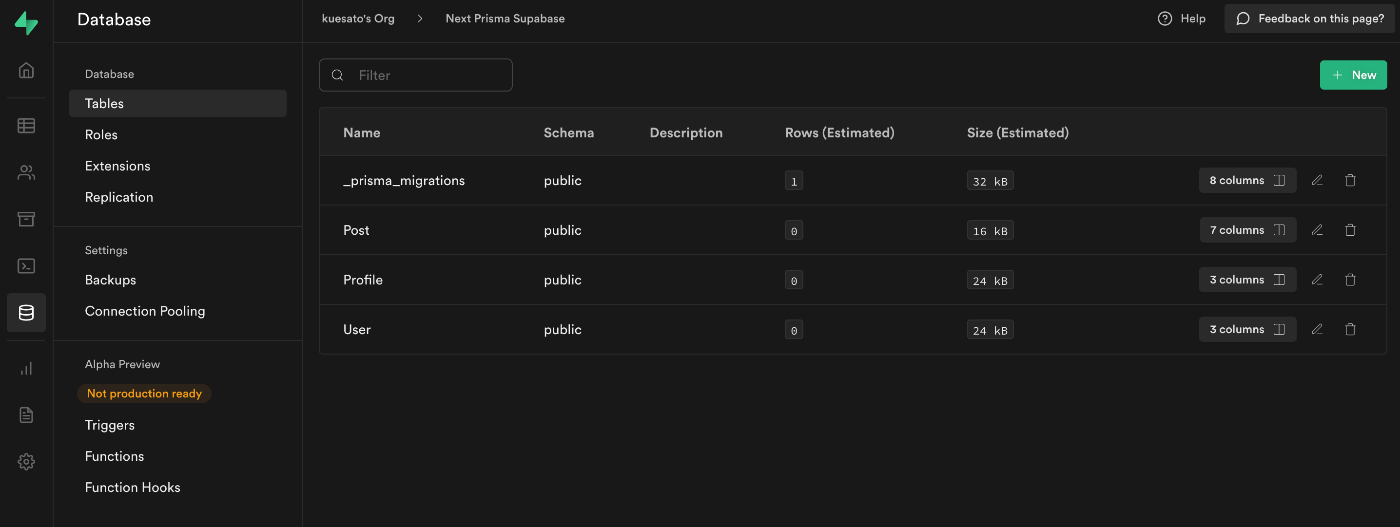Viewport: 1400px width, 527px height.
Task: Edit the Post table with the pencil icon
Action: (x=1317, y=230)
